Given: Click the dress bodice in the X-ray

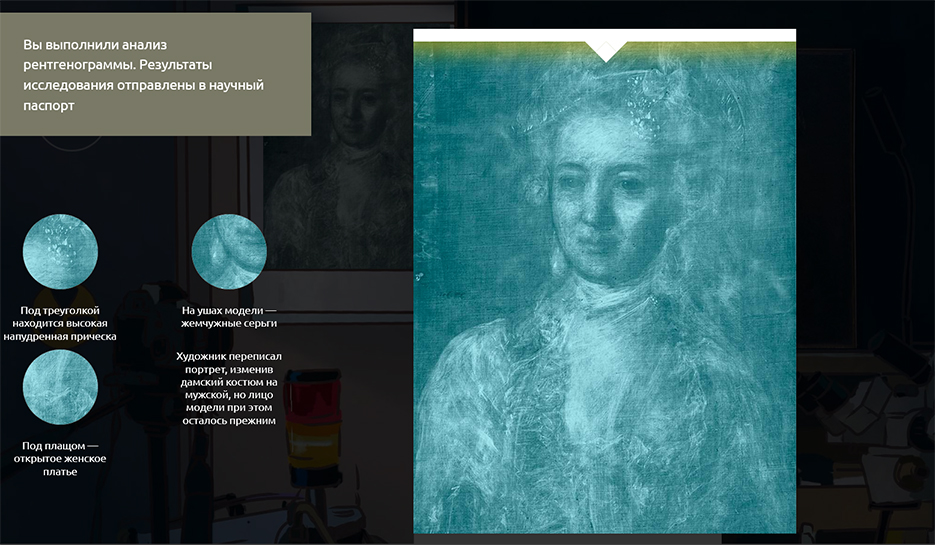Looking at the screenshot, I should (600, 420).
